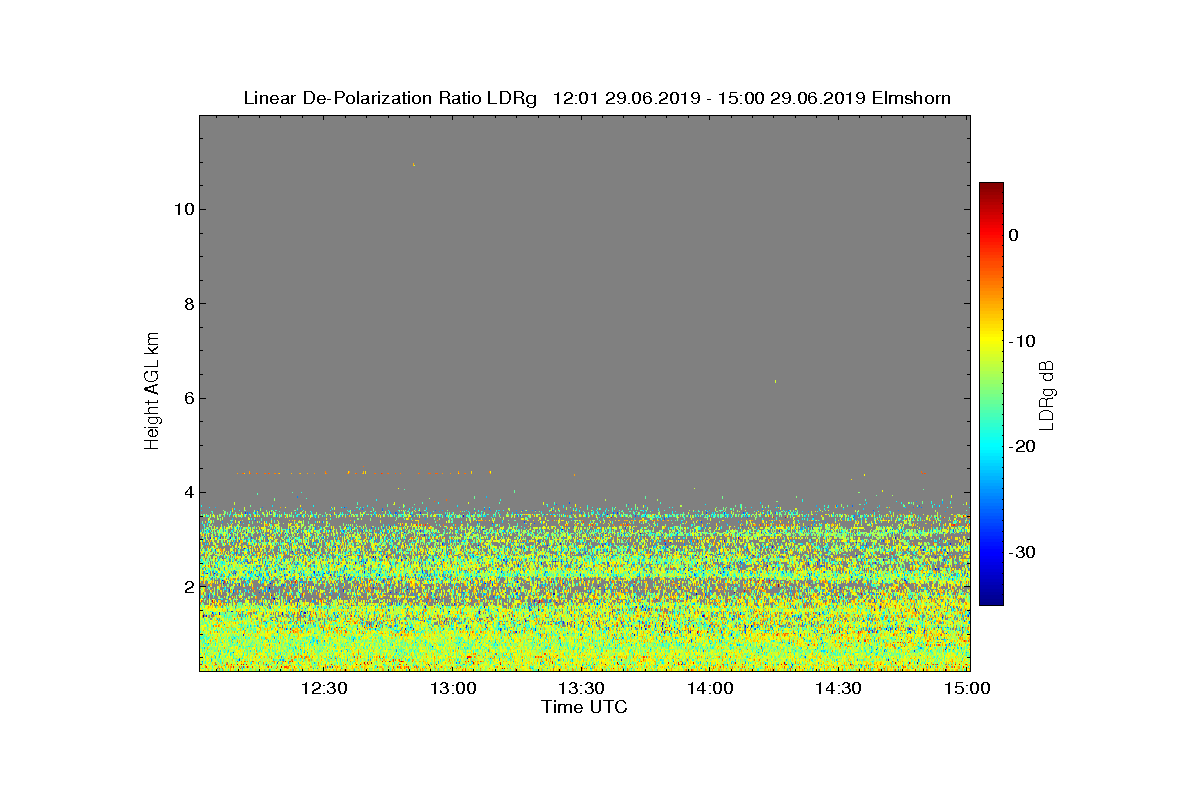The image size is (1200, 800).
Task: Click the height tick label 2
Action: pos(187,586)
